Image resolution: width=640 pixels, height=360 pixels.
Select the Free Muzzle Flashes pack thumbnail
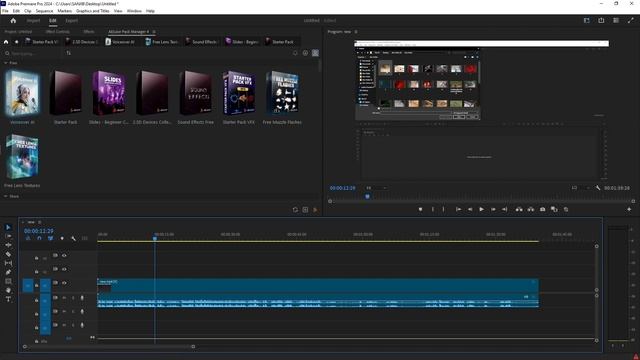(282, 93)
